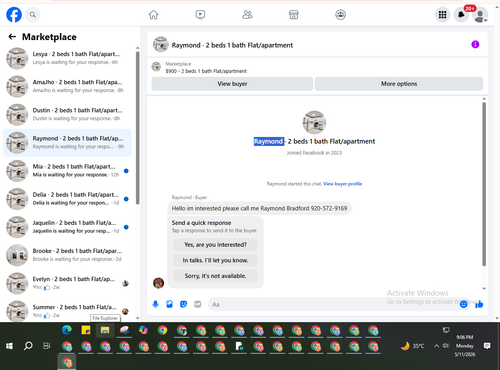
Task: Open the Marketplace storefront icon
Action: (x=293, y=15)
